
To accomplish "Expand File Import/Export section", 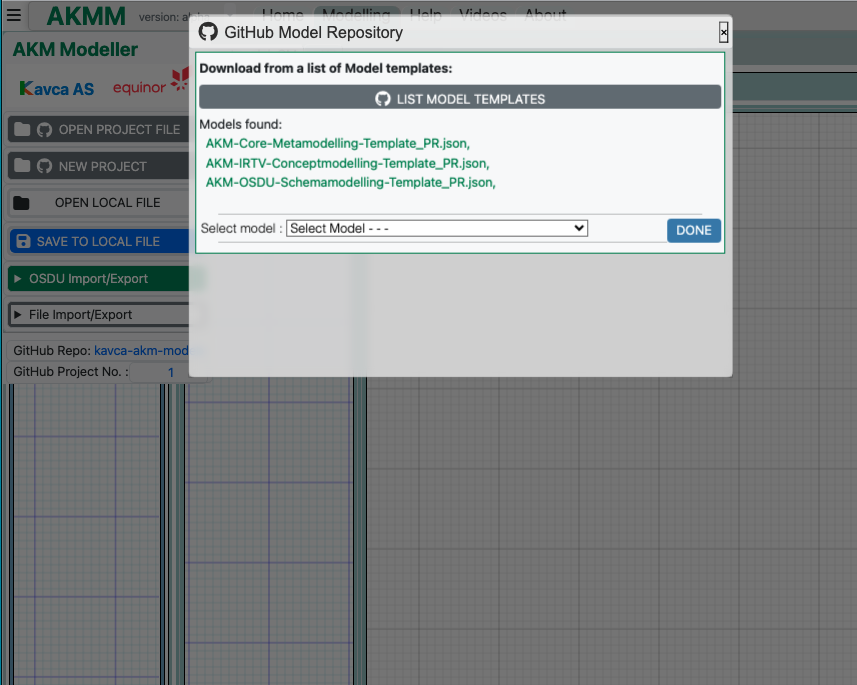I will tap(99, 315).
